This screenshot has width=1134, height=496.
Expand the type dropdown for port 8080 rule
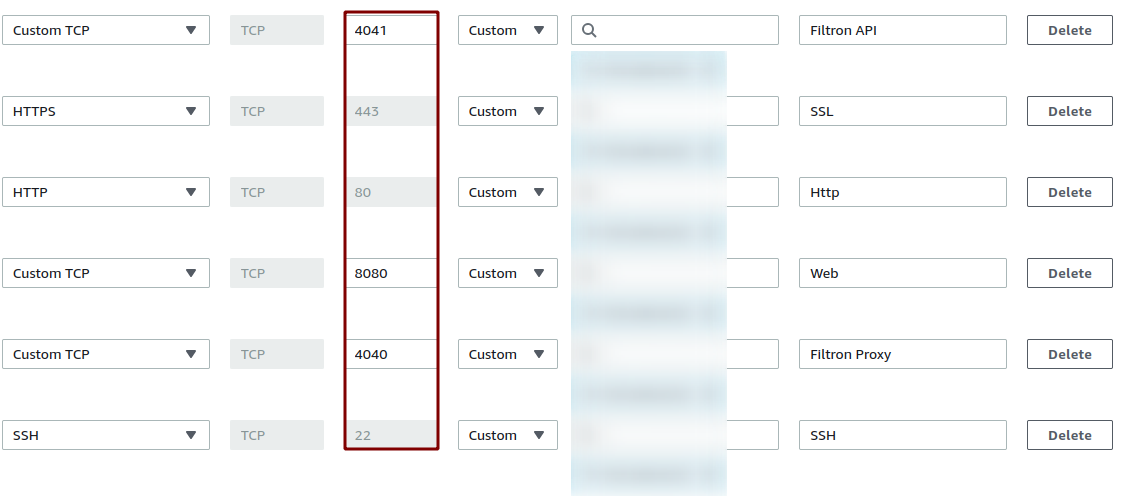click(x=106, y=273)
